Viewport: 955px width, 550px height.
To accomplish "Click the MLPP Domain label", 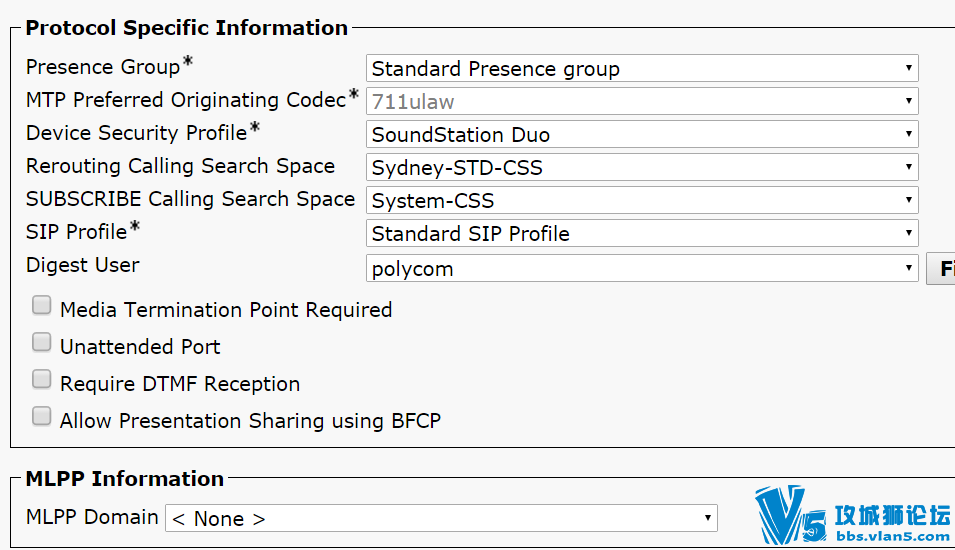I will pyautogui.click(x=92, y=517).
